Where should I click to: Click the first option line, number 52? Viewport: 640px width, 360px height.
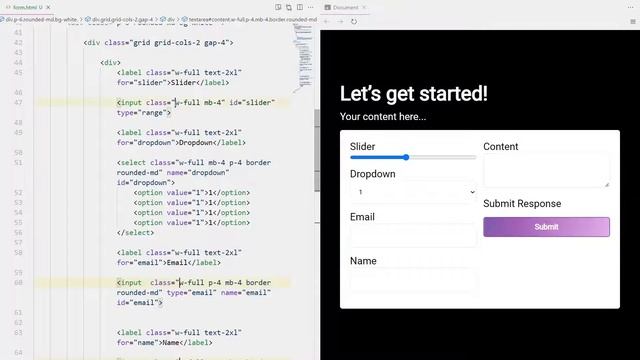pos(192,193)
